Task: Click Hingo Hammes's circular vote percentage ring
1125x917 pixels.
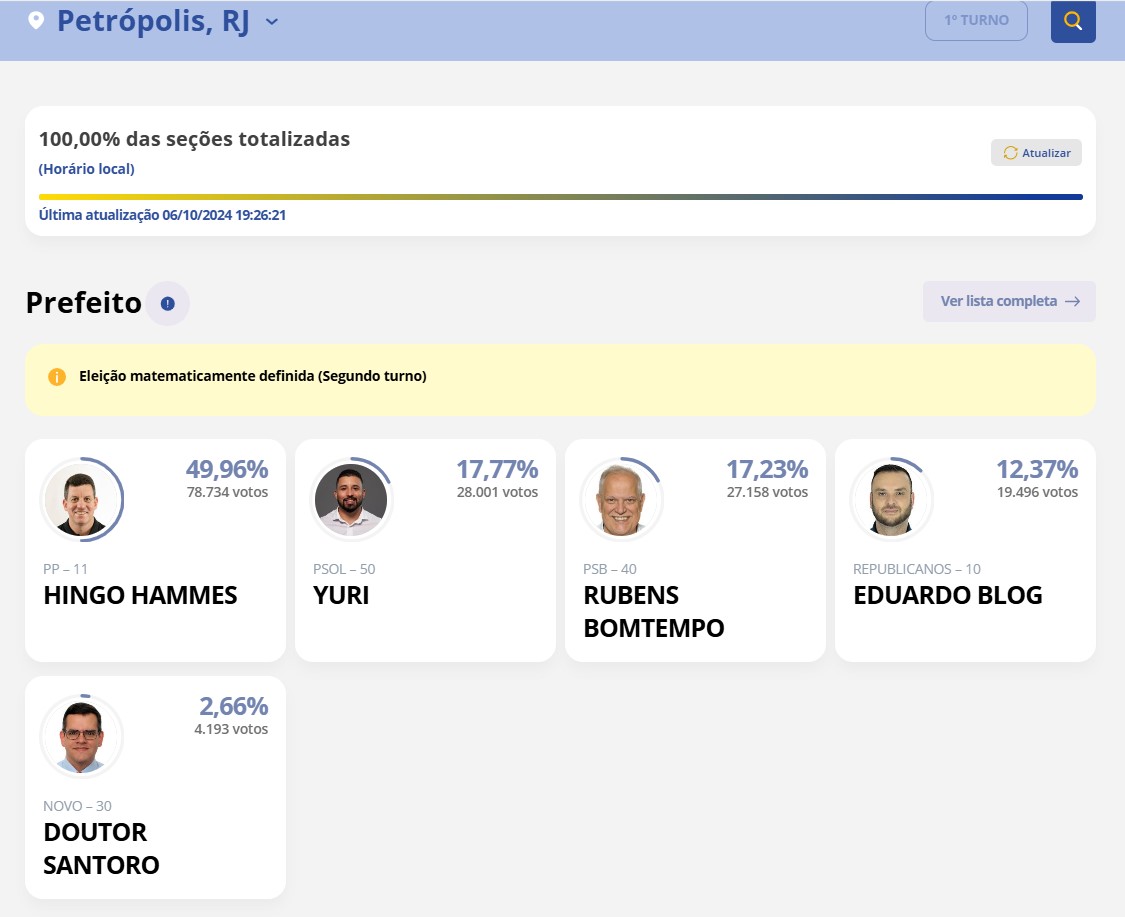Action: [x=82, y=498]
